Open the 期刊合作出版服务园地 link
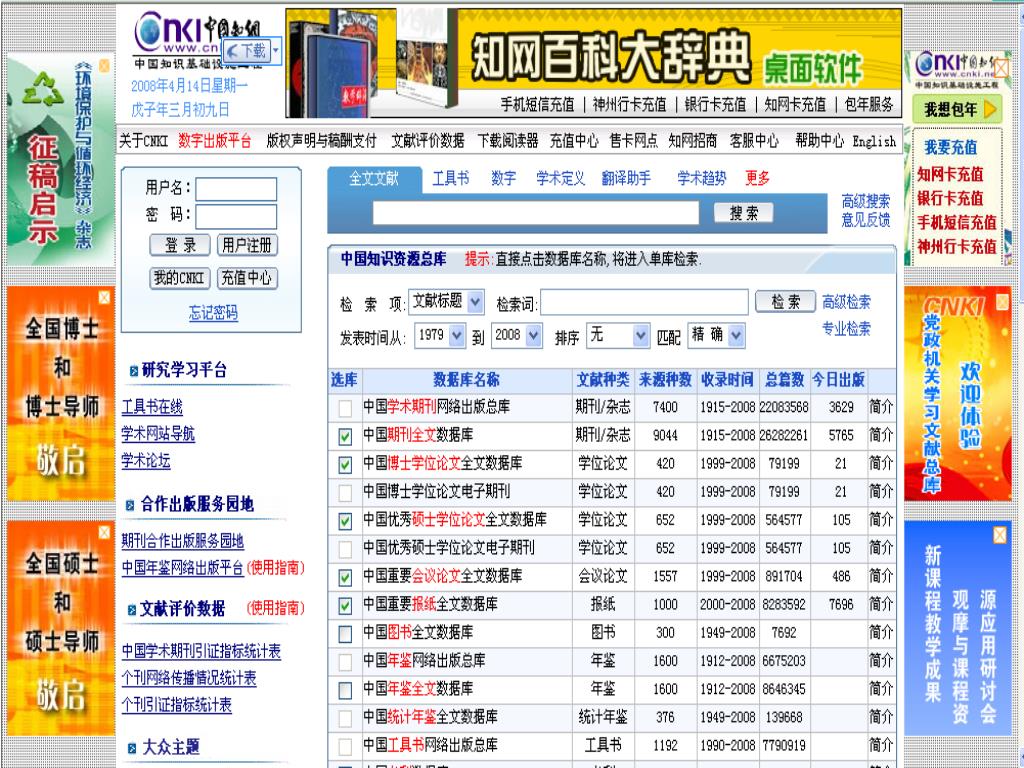The width and height of the screenshot is (1024, 768). point(183,541)
